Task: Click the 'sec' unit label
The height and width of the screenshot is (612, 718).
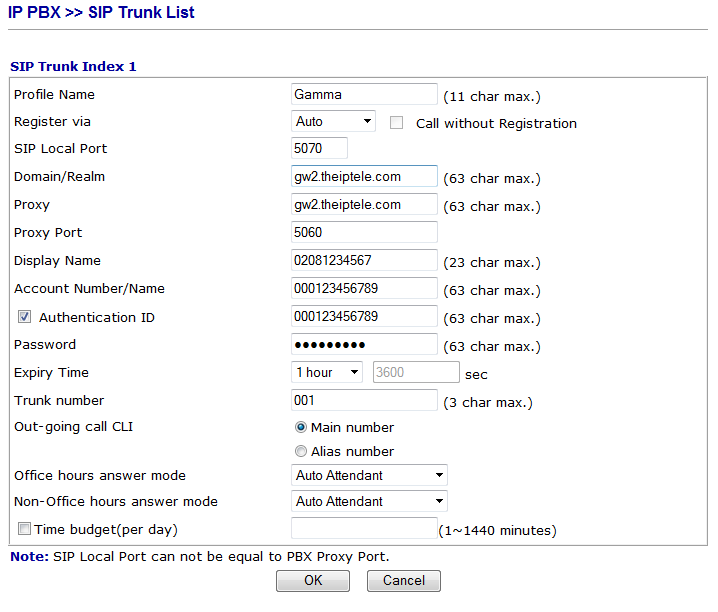Action: point(476,375)
